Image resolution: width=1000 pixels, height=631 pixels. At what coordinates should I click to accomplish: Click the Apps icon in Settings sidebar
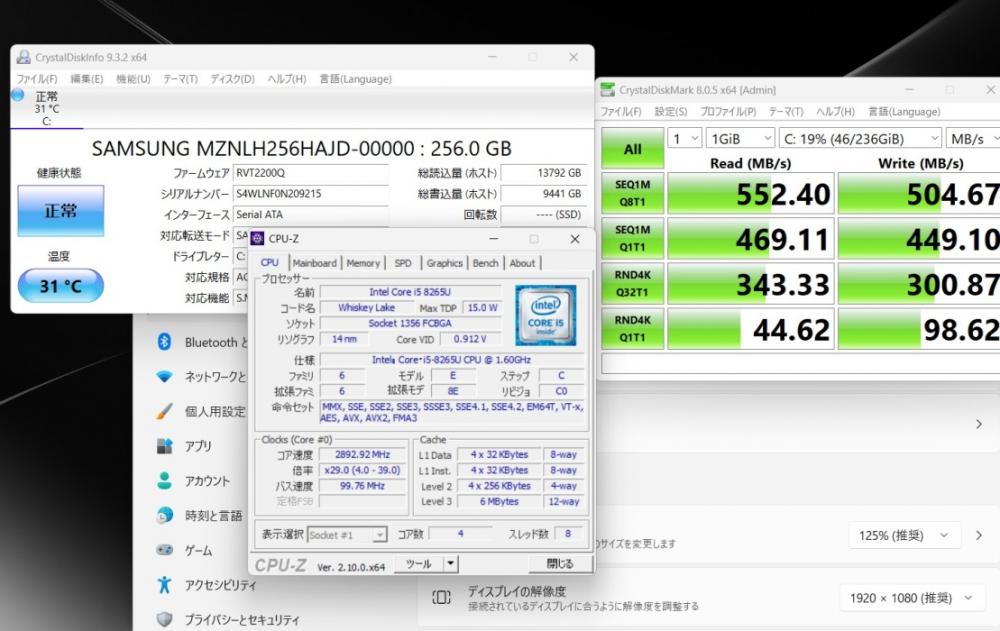(x=165, y=446)
